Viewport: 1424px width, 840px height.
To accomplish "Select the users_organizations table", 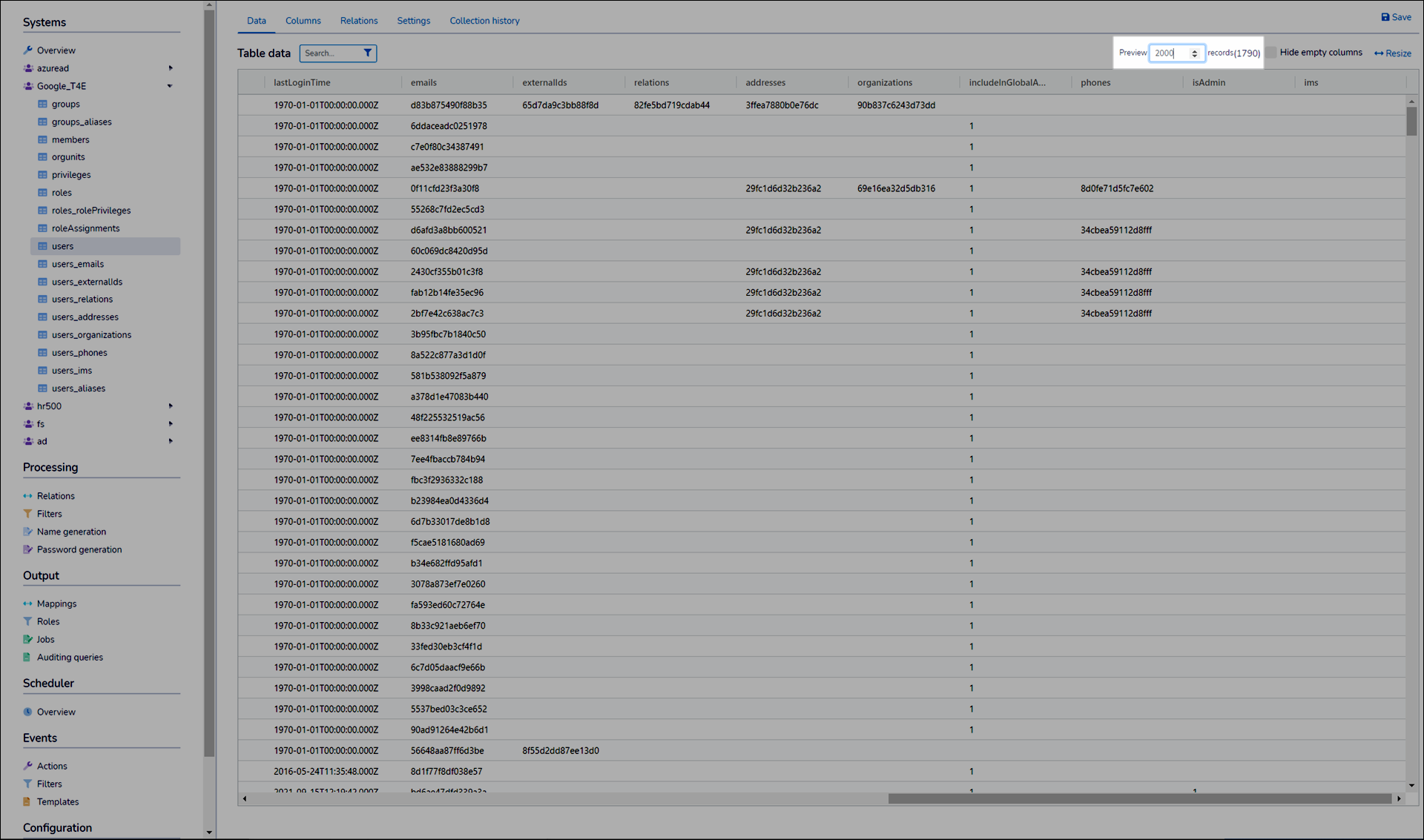I will [91, 335].
